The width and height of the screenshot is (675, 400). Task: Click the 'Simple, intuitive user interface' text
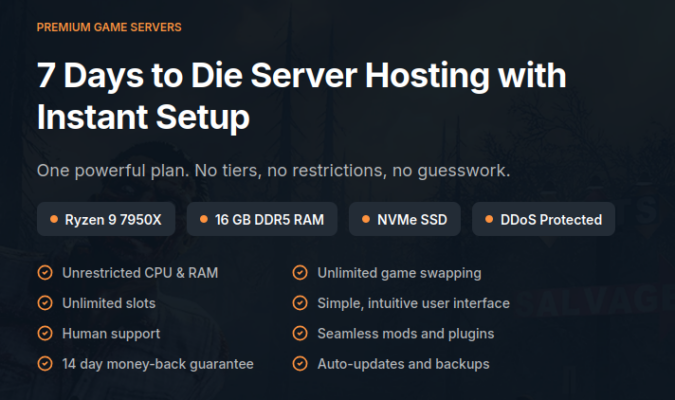413,304
